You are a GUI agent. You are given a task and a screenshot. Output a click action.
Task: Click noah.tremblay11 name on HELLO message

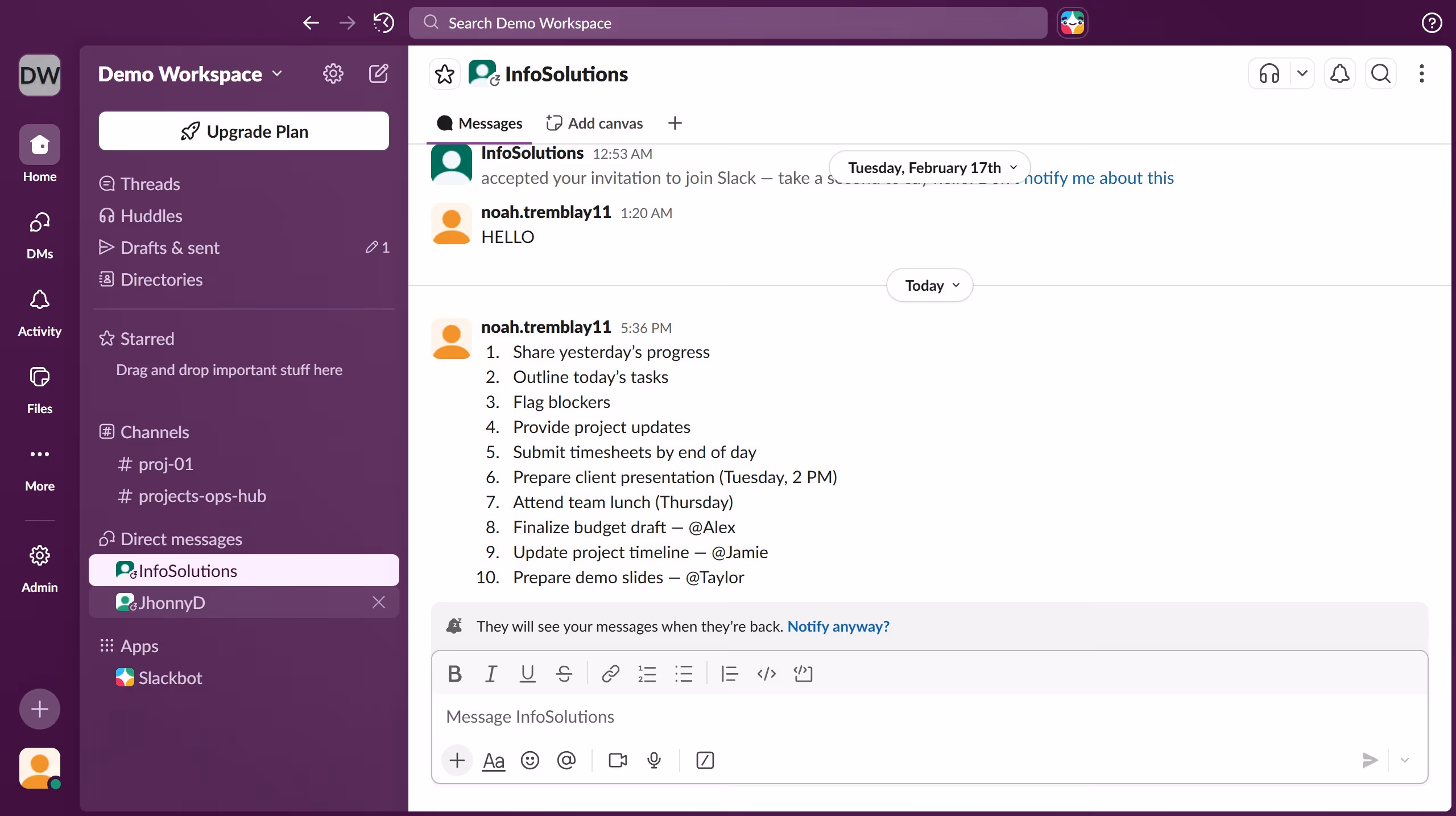(x=546, y=212)
